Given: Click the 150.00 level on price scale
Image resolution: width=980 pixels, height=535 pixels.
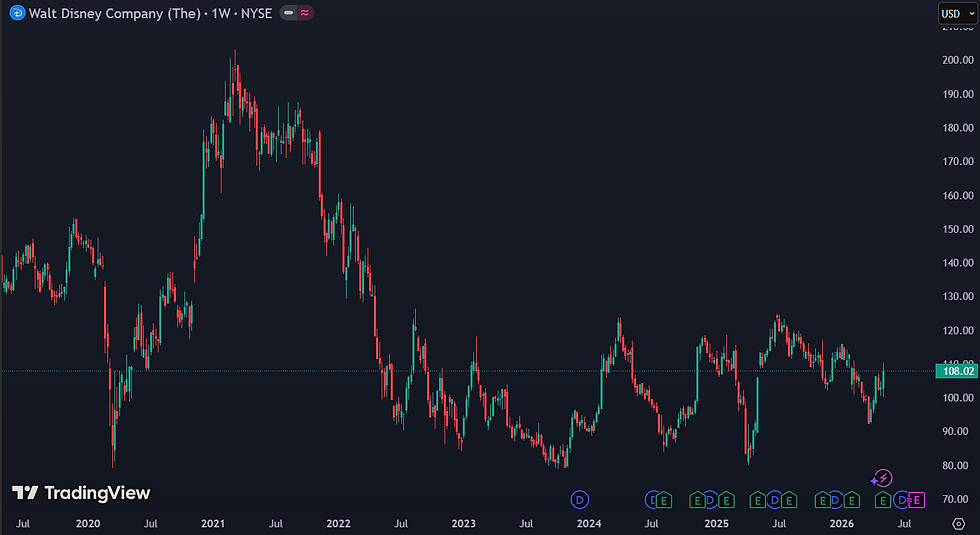Looking at the screenshot, I should coord(958,229).
